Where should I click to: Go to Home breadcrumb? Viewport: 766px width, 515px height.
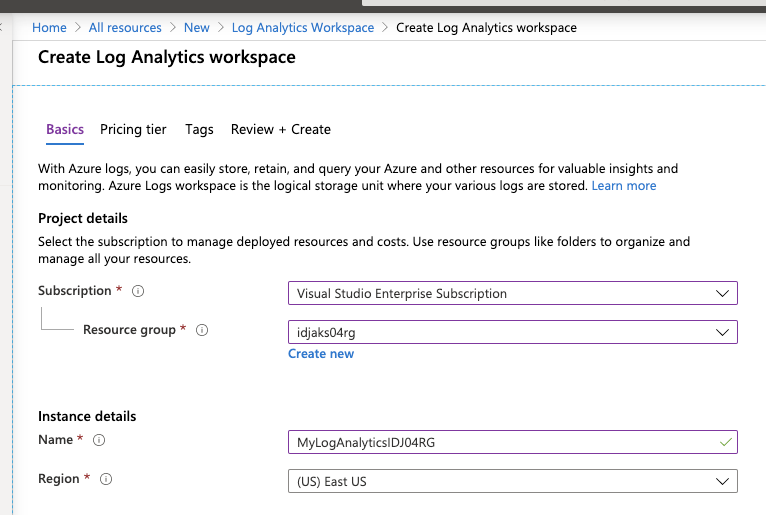49,28
